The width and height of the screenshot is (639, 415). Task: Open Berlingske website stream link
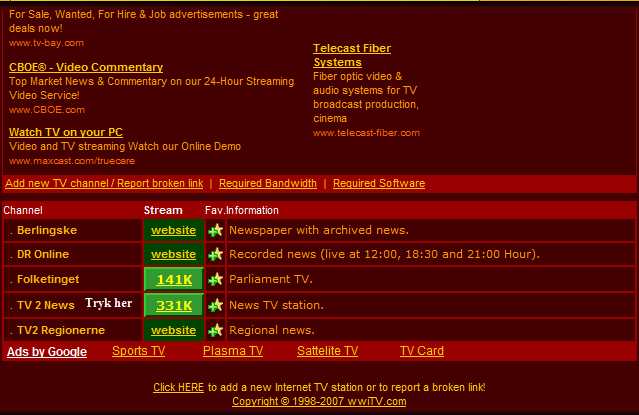click(x=173, y=230)
